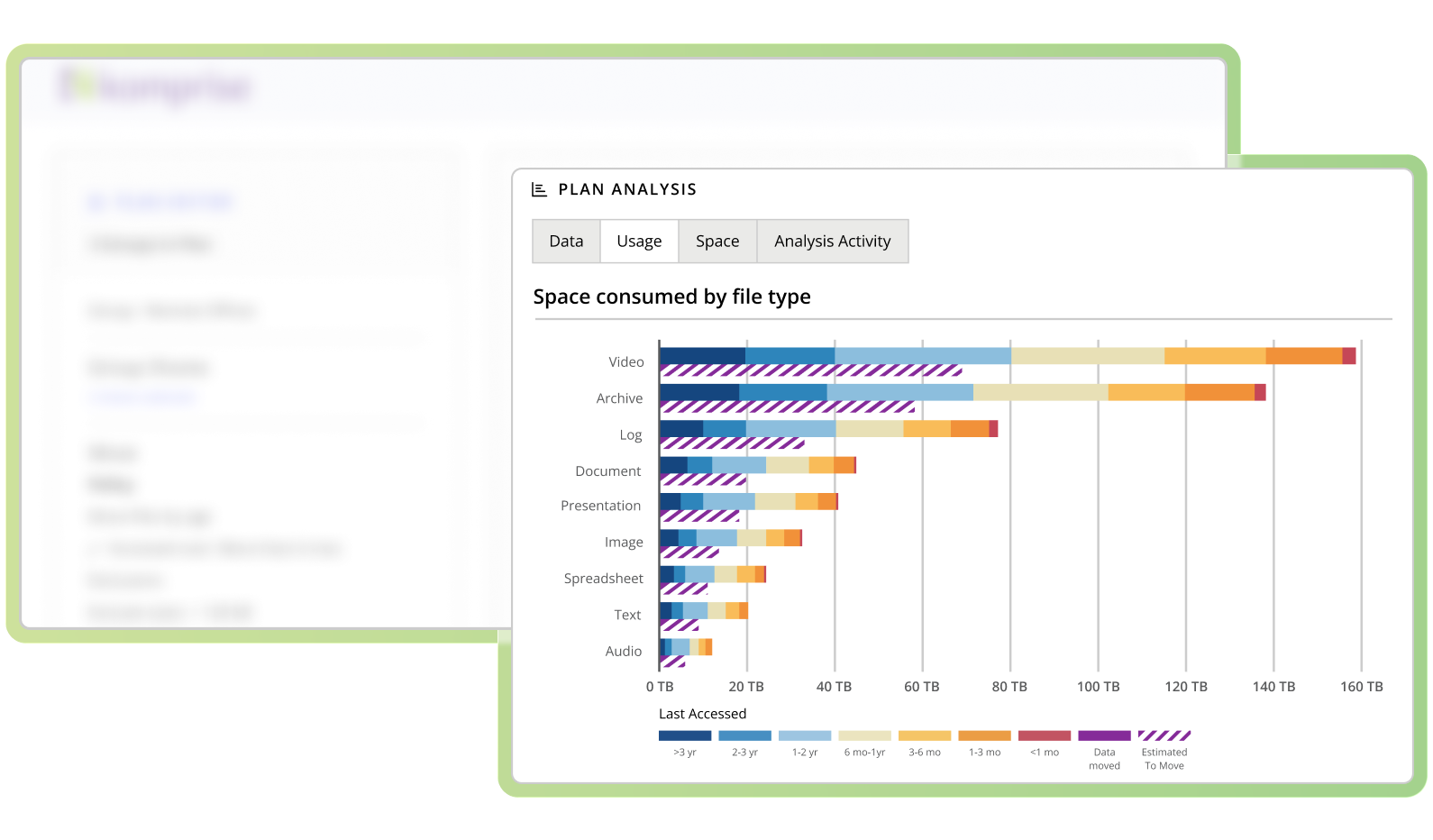Click the Video stacked bar
Viewport: 1433px width, 840px height.
[1007, 356]
